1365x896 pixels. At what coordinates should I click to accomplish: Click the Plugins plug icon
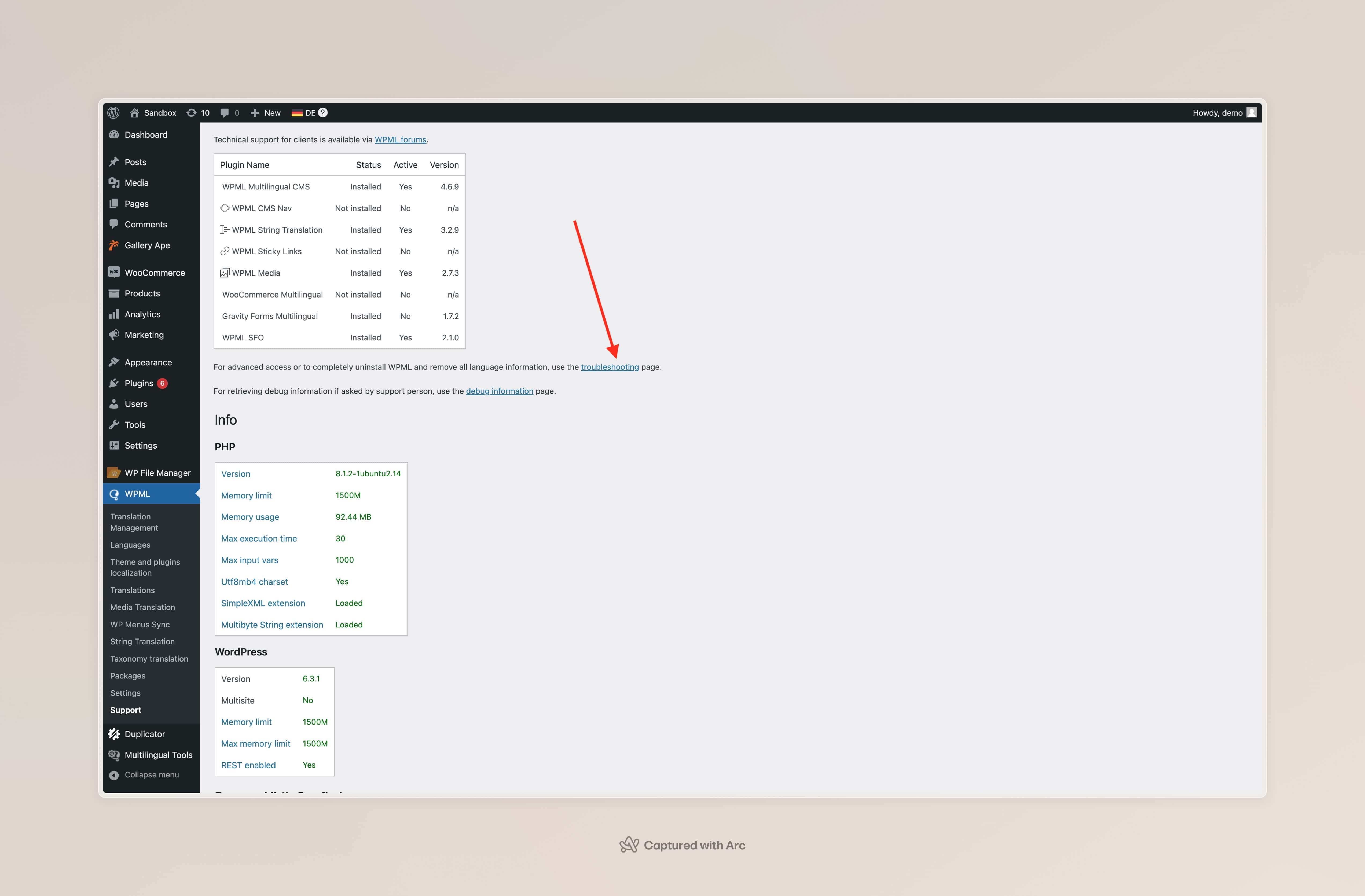click(113, 383)
